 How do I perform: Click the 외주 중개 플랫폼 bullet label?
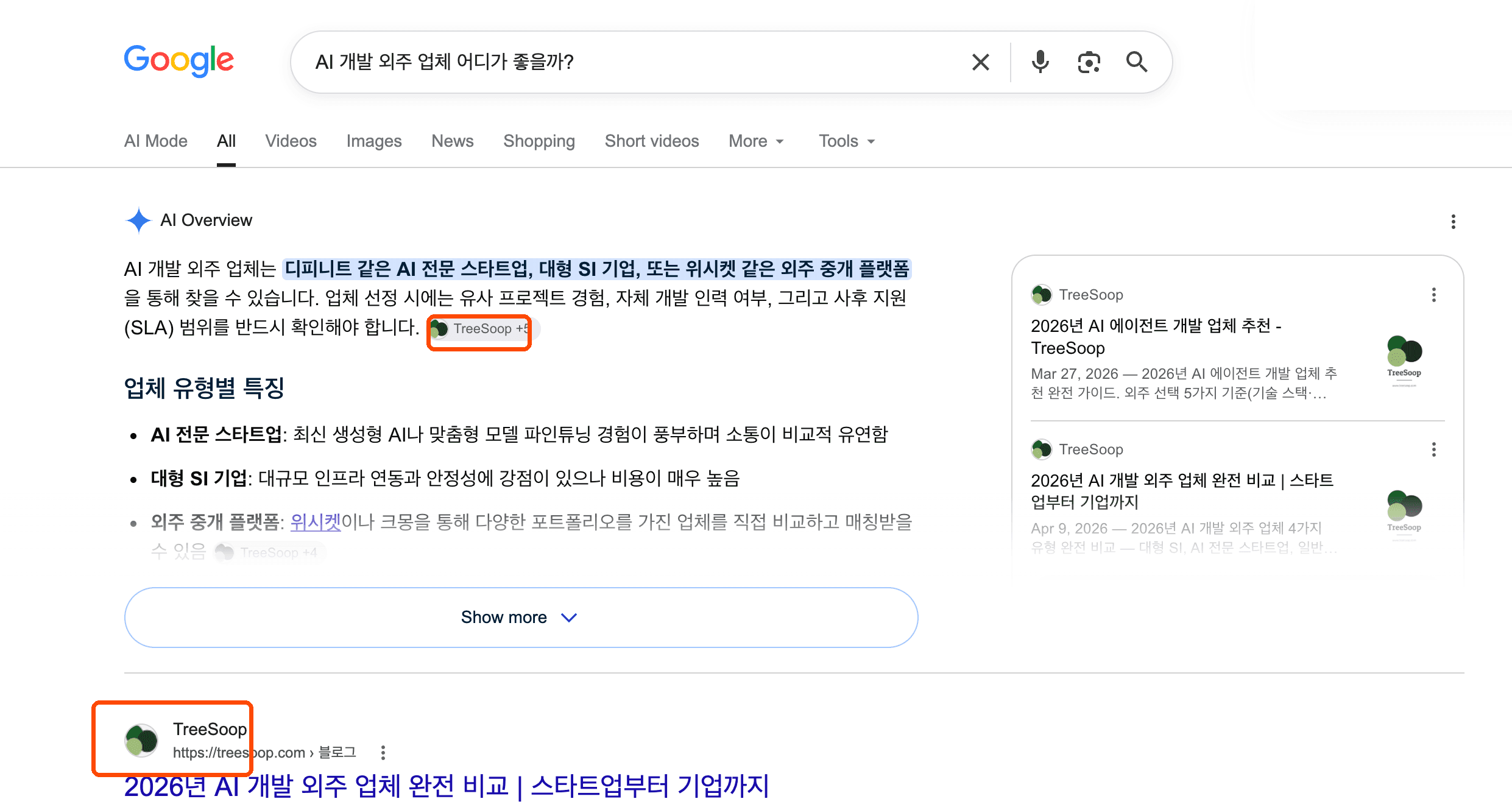214,522
